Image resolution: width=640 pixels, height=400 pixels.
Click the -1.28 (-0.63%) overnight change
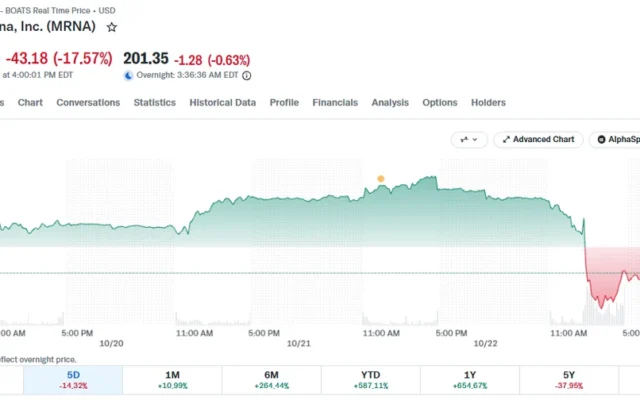pos(212,60)
